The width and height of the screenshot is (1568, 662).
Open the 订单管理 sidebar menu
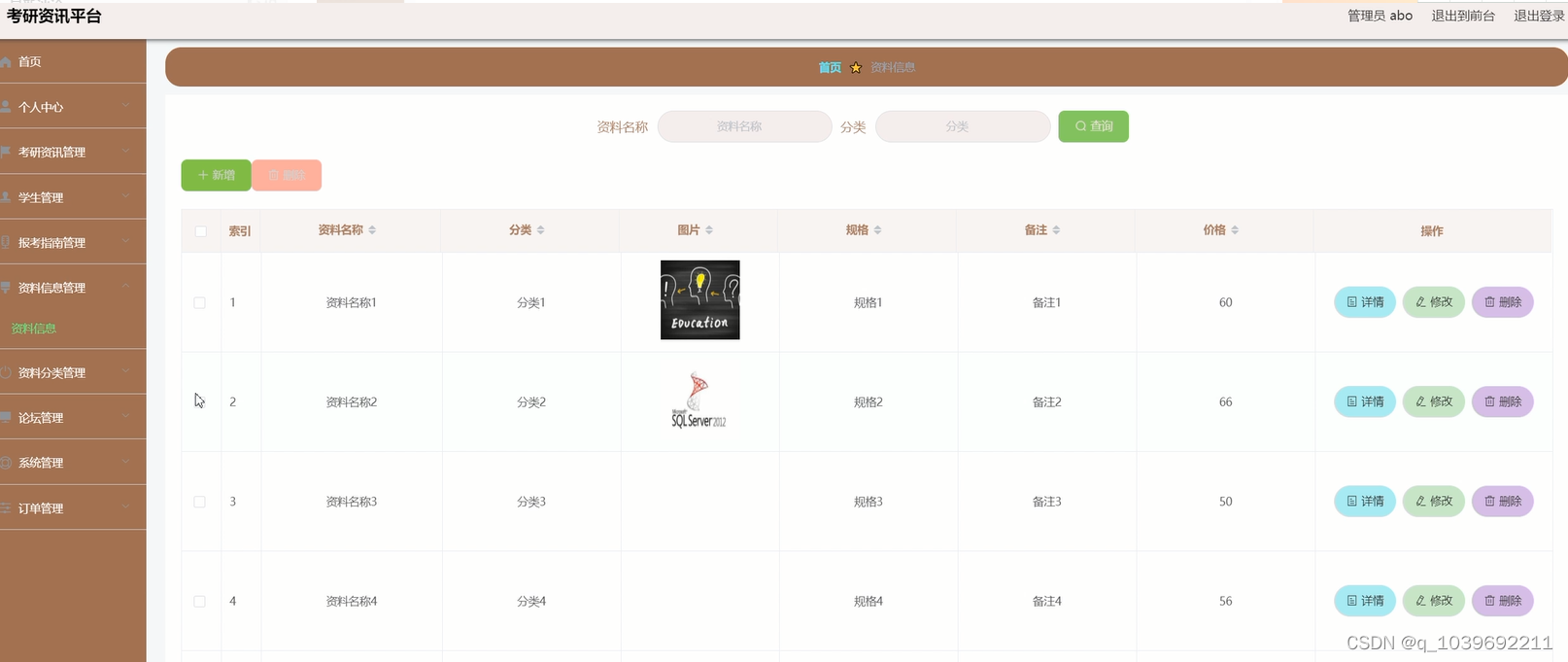point(73,508)
